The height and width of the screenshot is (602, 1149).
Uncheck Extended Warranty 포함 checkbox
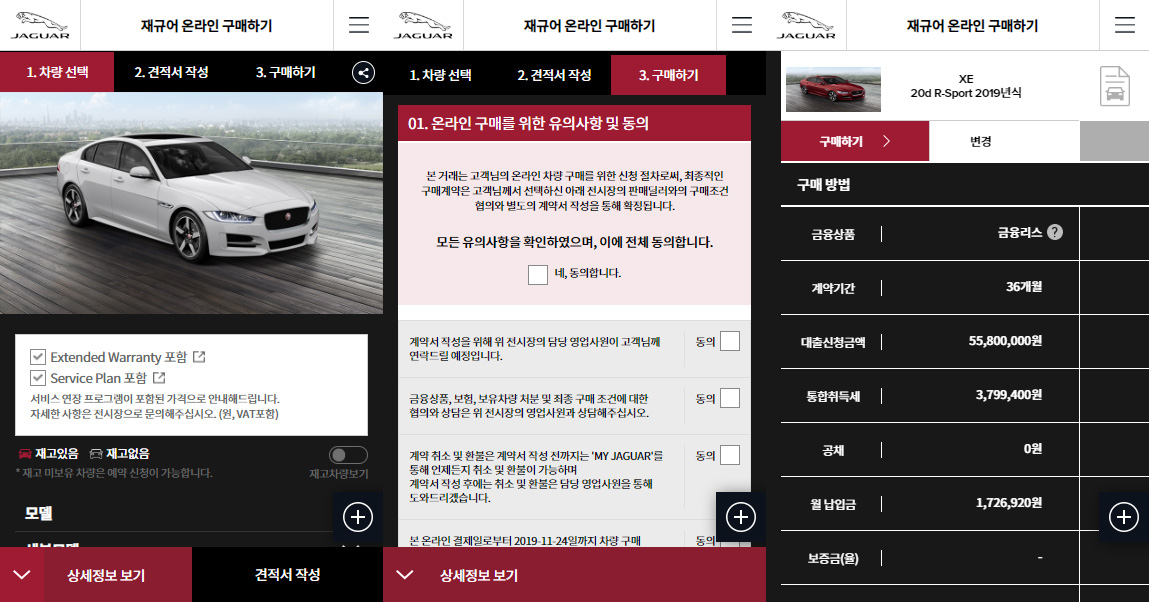(x=37, y=357)
